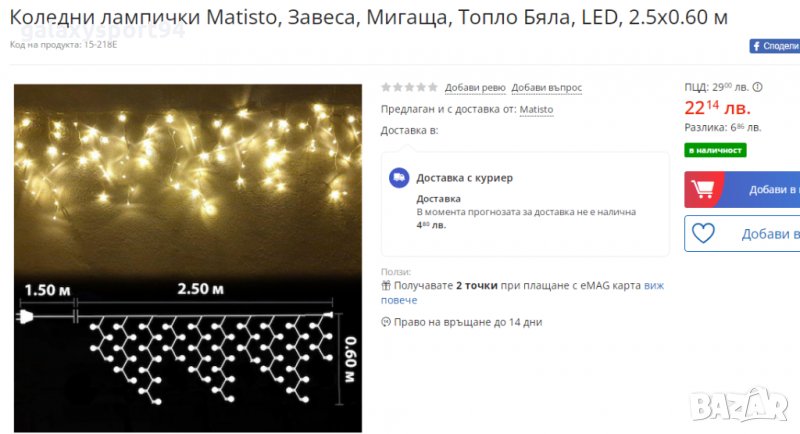
Task: Click the 'Доставка с куриер' delivery option
Action: [x=464, y=178]
